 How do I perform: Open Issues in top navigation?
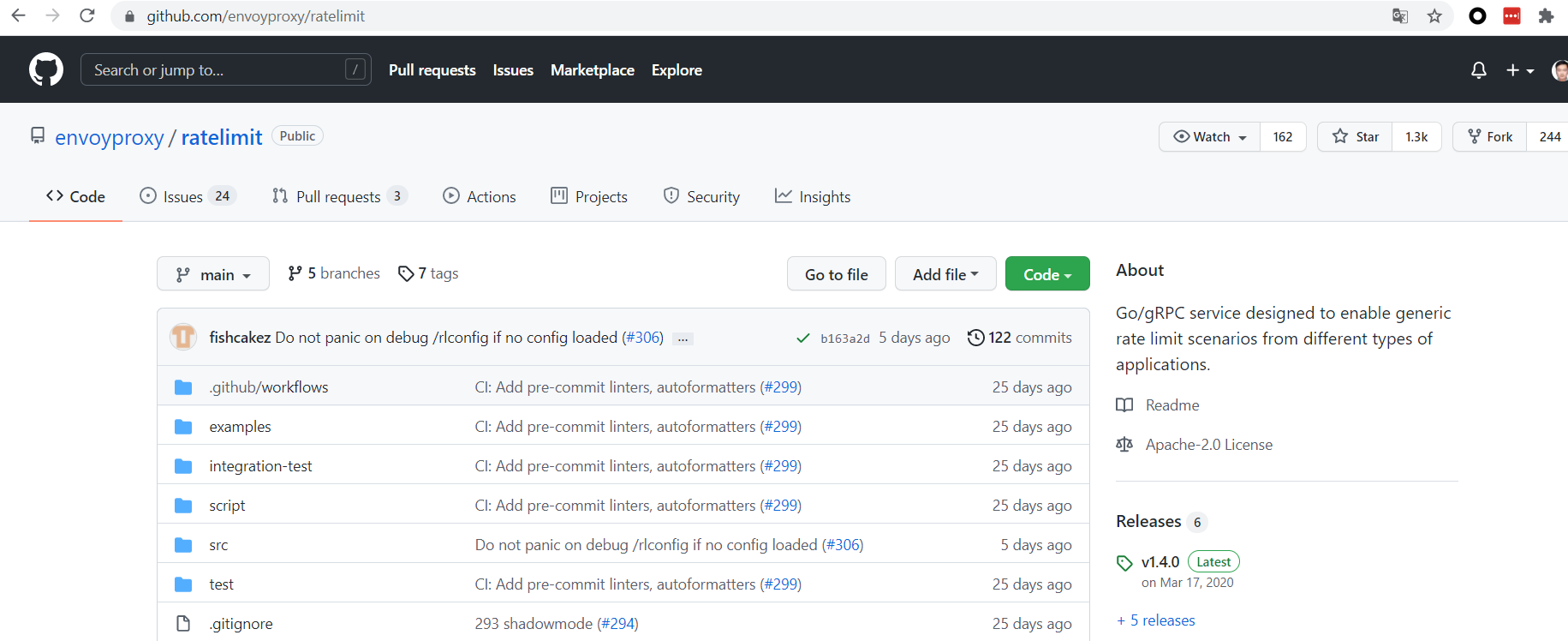point(513,70)
